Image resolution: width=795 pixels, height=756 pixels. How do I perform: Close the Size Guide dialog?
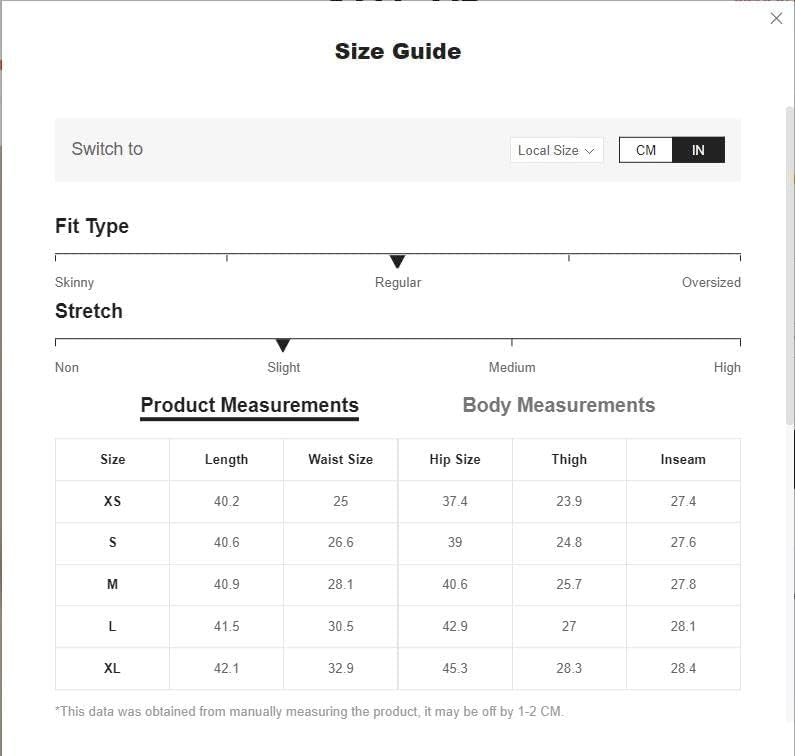776,18
